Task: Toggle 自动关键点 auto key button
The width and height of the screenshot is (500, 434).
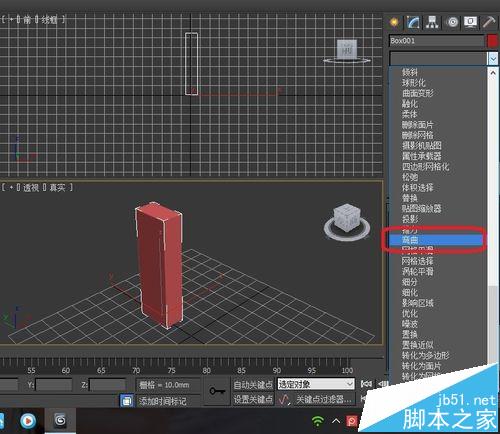Action: click(x=253, y=385)
